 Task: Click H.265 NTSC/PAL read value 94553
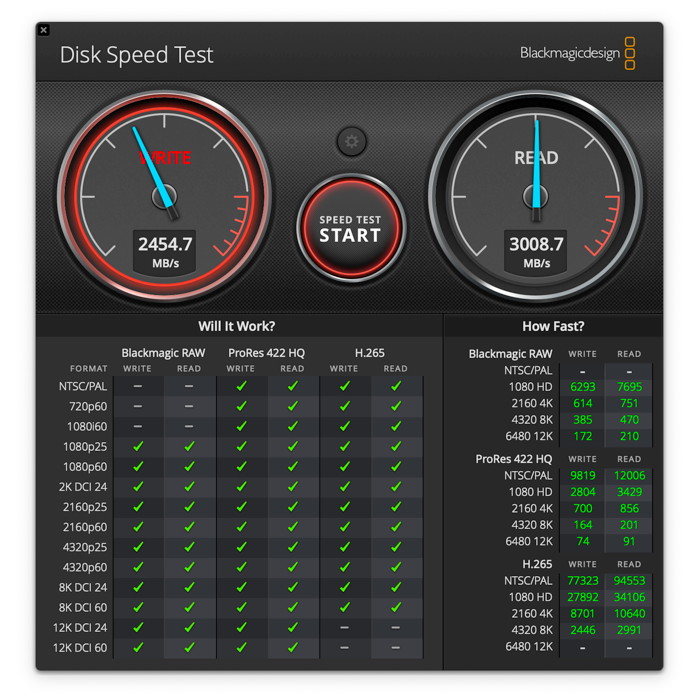629,580
